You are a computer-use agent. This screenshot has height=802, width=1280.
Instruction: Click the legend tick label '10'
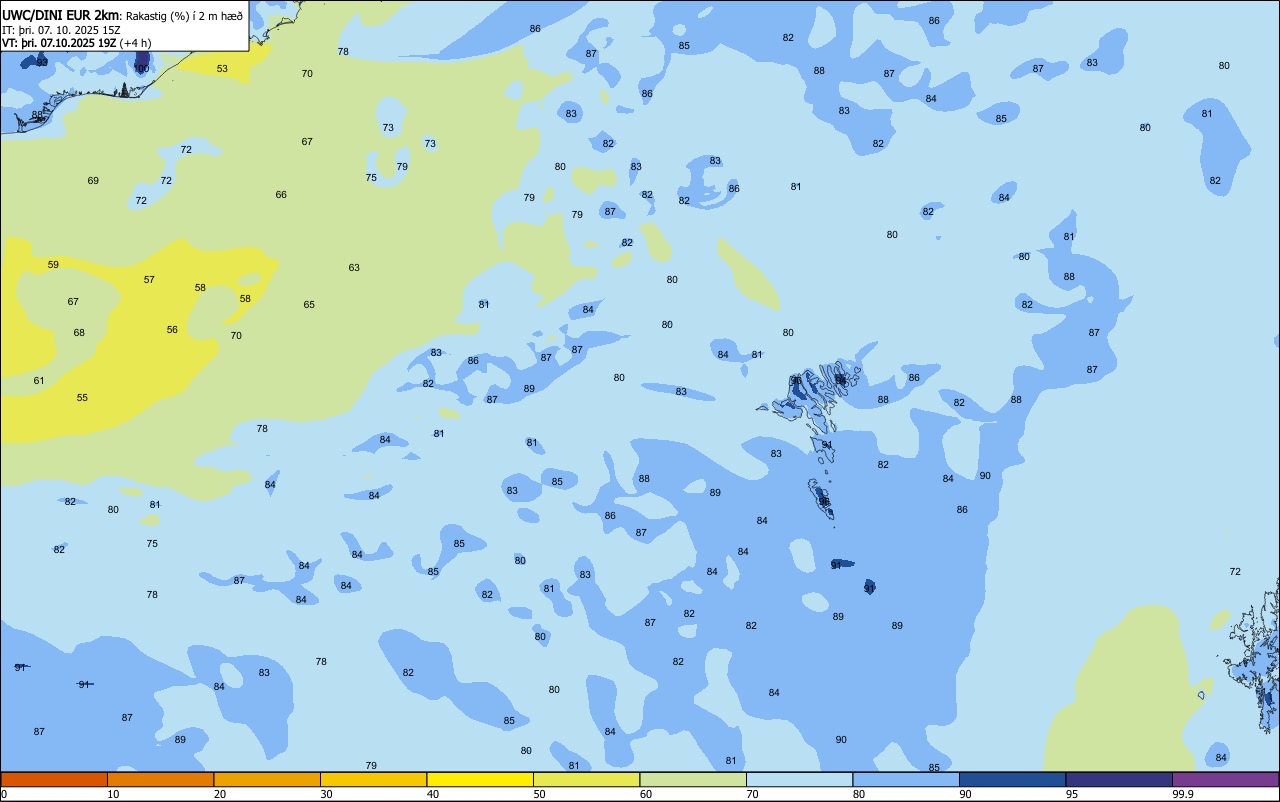(x=114, y=794)
